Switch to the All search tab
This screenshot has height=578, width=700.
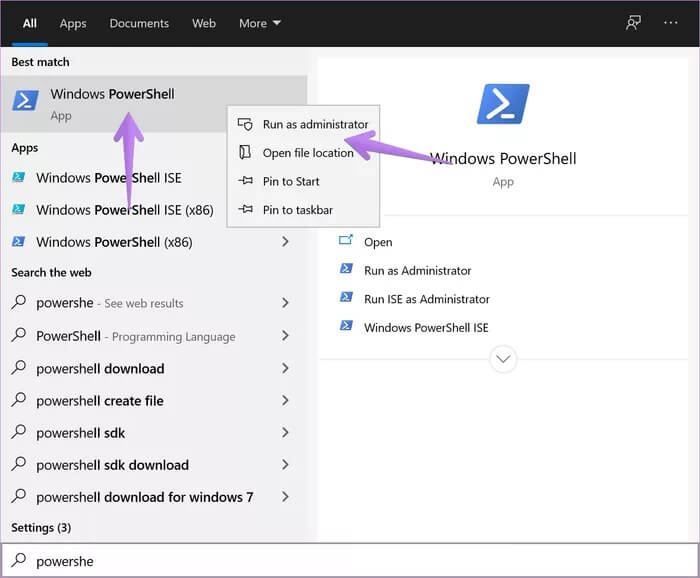click(29, 23)
